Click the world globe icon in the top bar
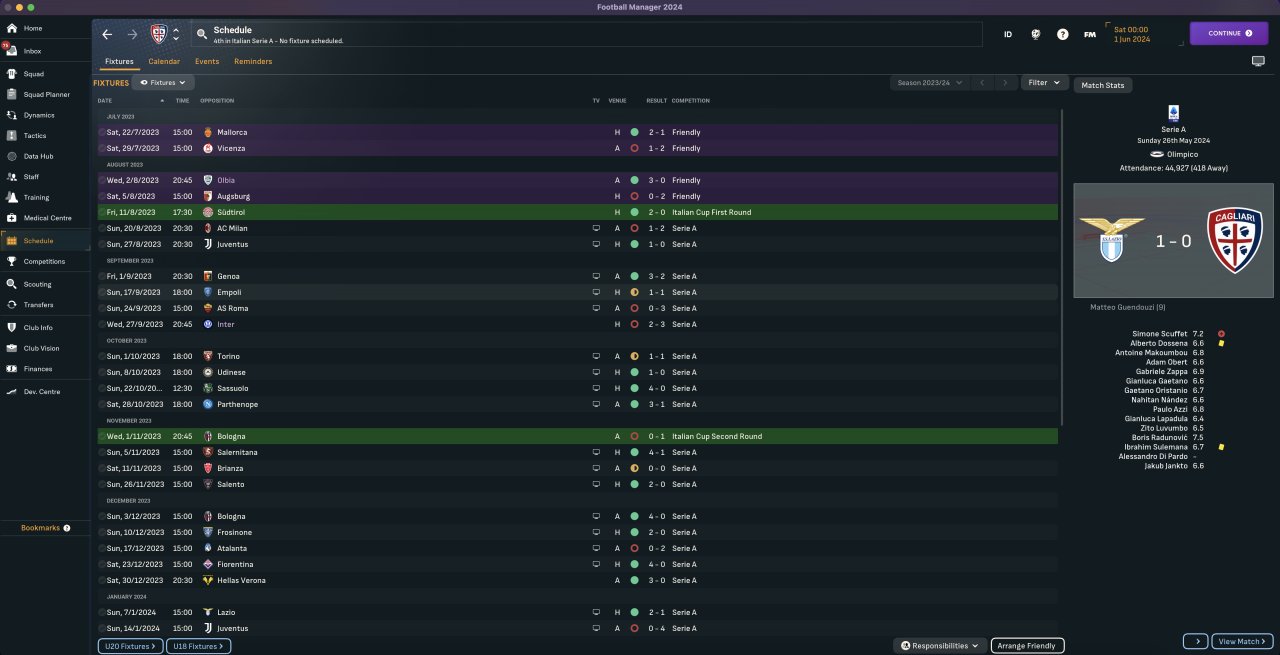The height and width of the screenshot is (655, 1280). [x=1035, y=34]
